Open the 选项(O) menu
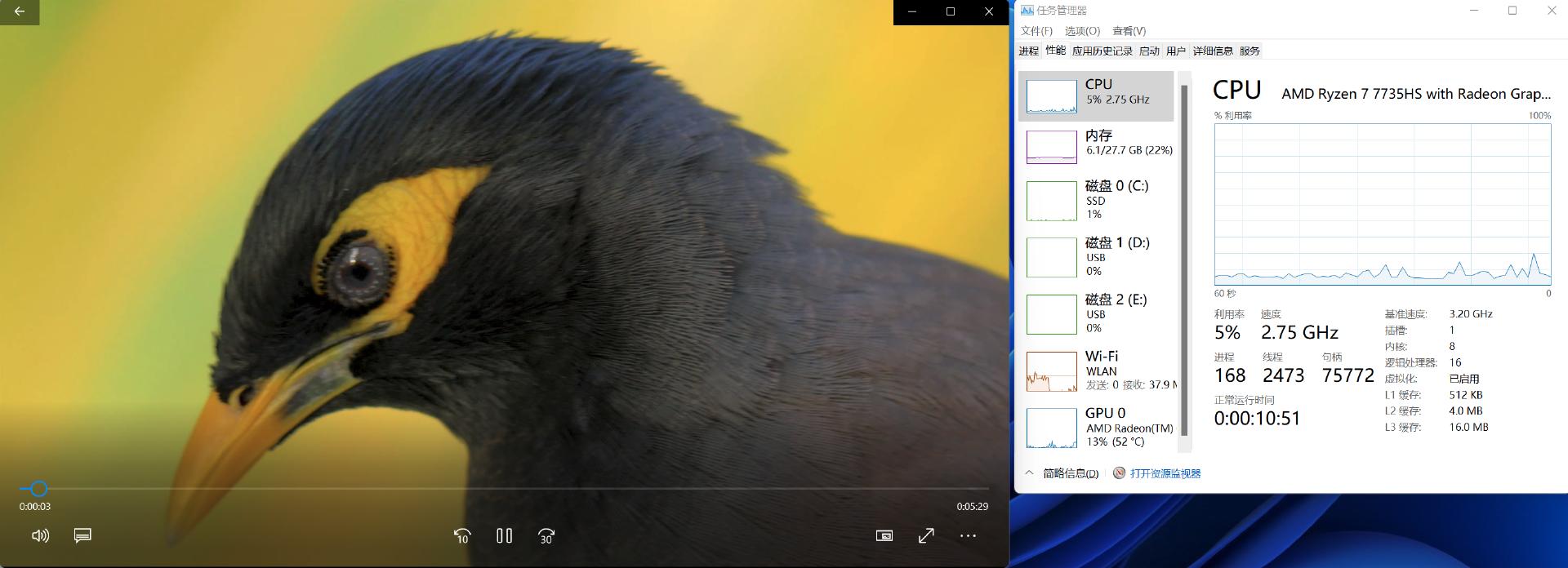The height and width of the screenshot is (568, 1568). click(x=1082, y=31)
